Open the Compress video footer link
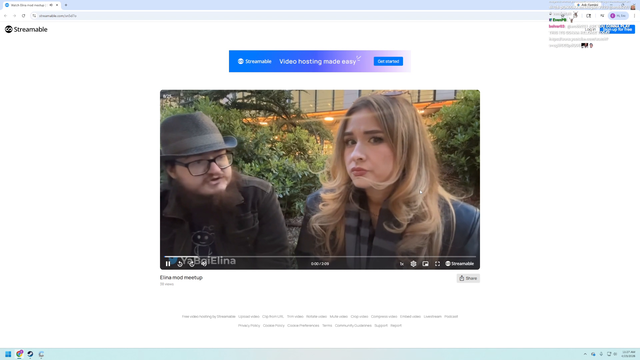The height and width of the screenshot is (360, 640). tap(384, 317)
